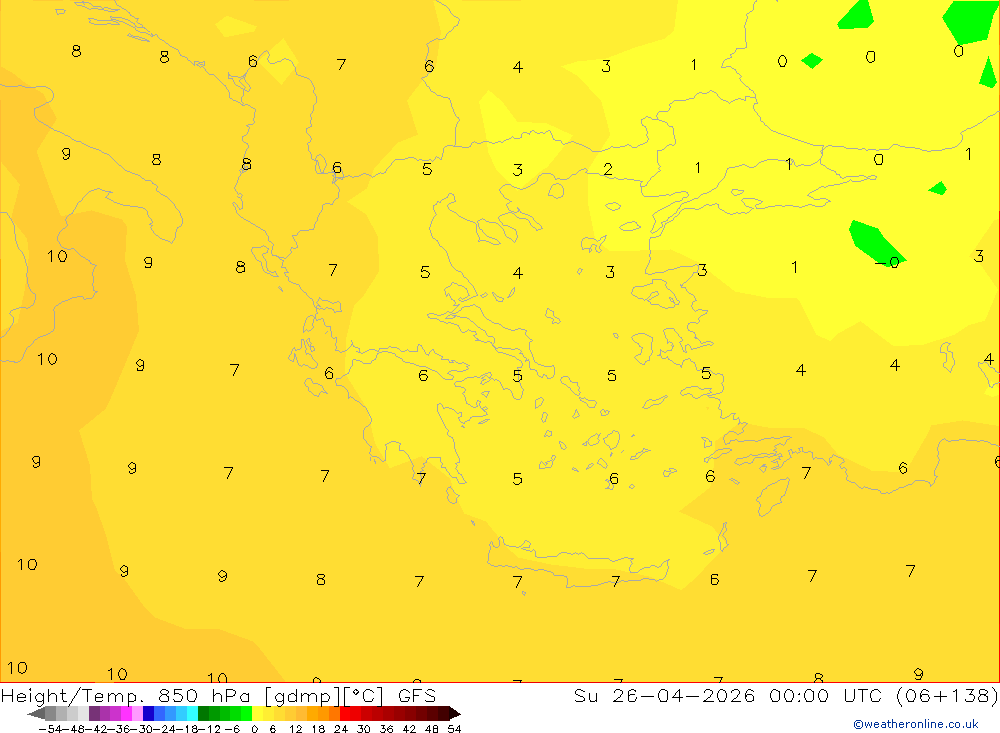Click the "-42" legend label

[x=97, y=729]
